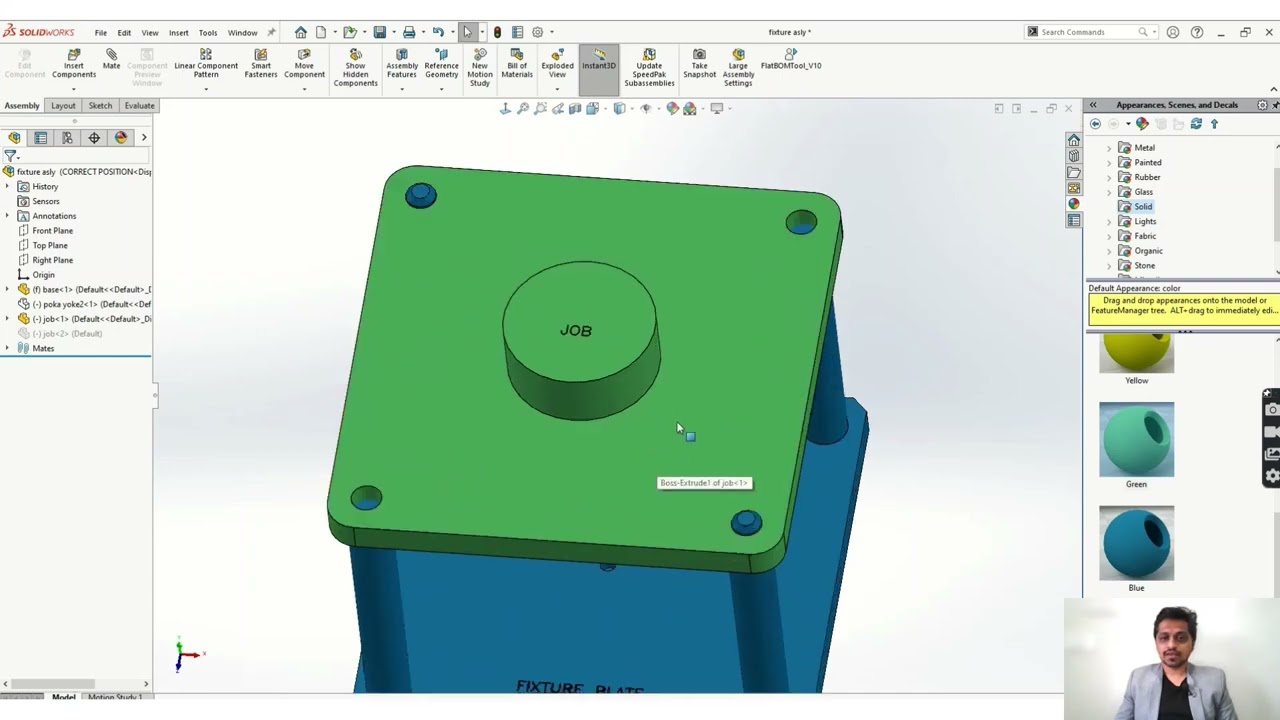The height and width of the screenshot is (720, 1280).
Task: Open Design Library task pane tab
Action: [1073, 156]
